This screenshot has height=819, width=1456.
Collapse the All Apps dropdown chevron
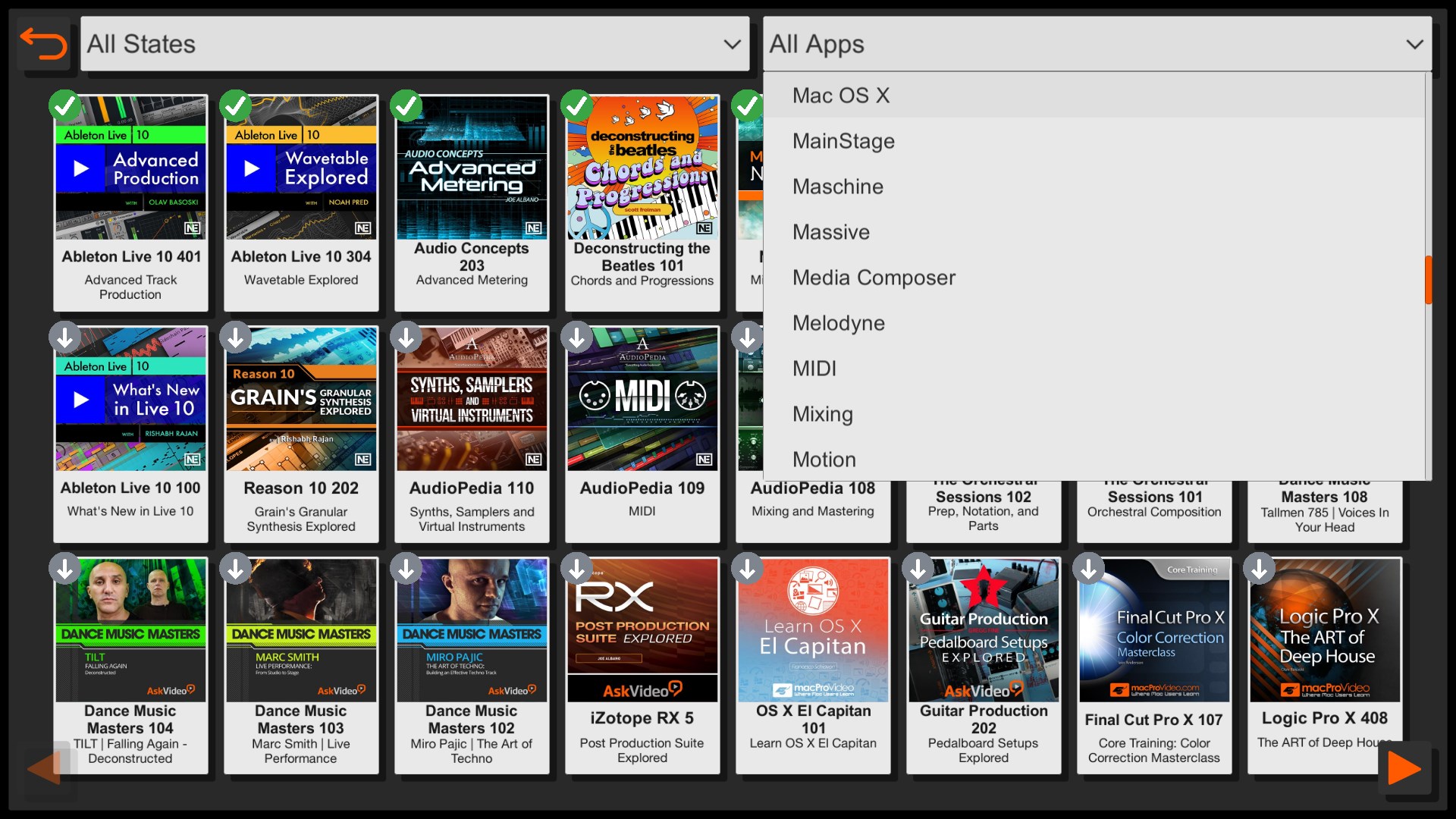pos(1414,44)
